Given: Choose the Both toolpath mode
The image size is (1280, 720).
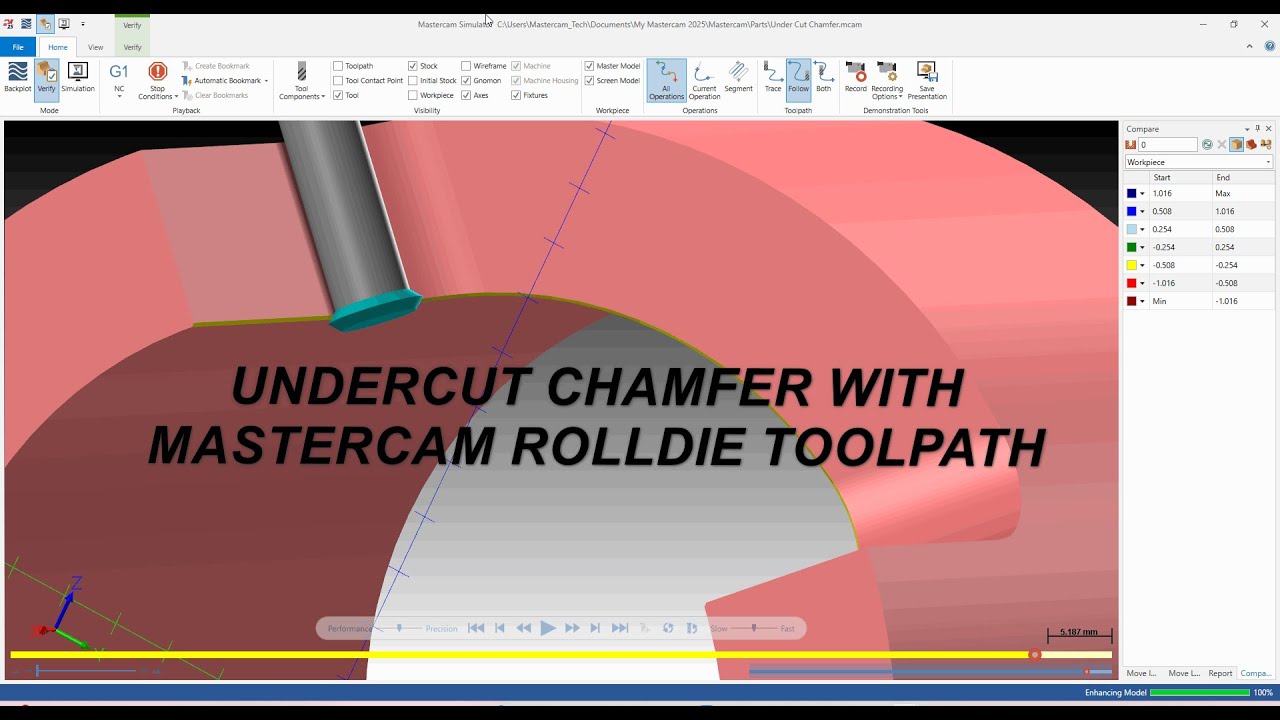Looking at the screenshot, I should (x=823, y=78).
